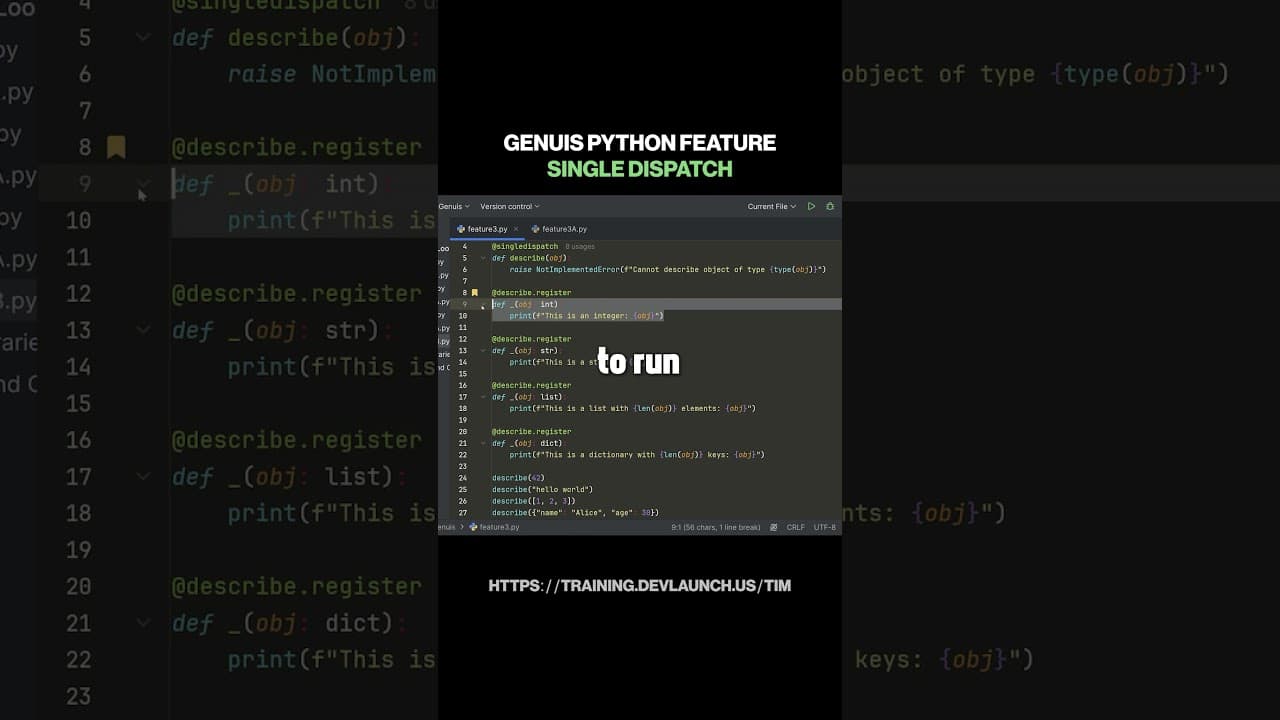Run the current file using the play icon

coord(811,206)
